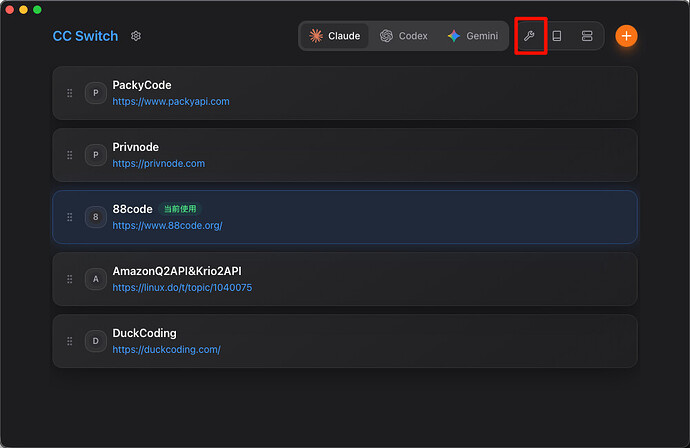Viewport: 690px width, 448px height.
Task: Click the 88code drag handle
Action: click(70, 217)
